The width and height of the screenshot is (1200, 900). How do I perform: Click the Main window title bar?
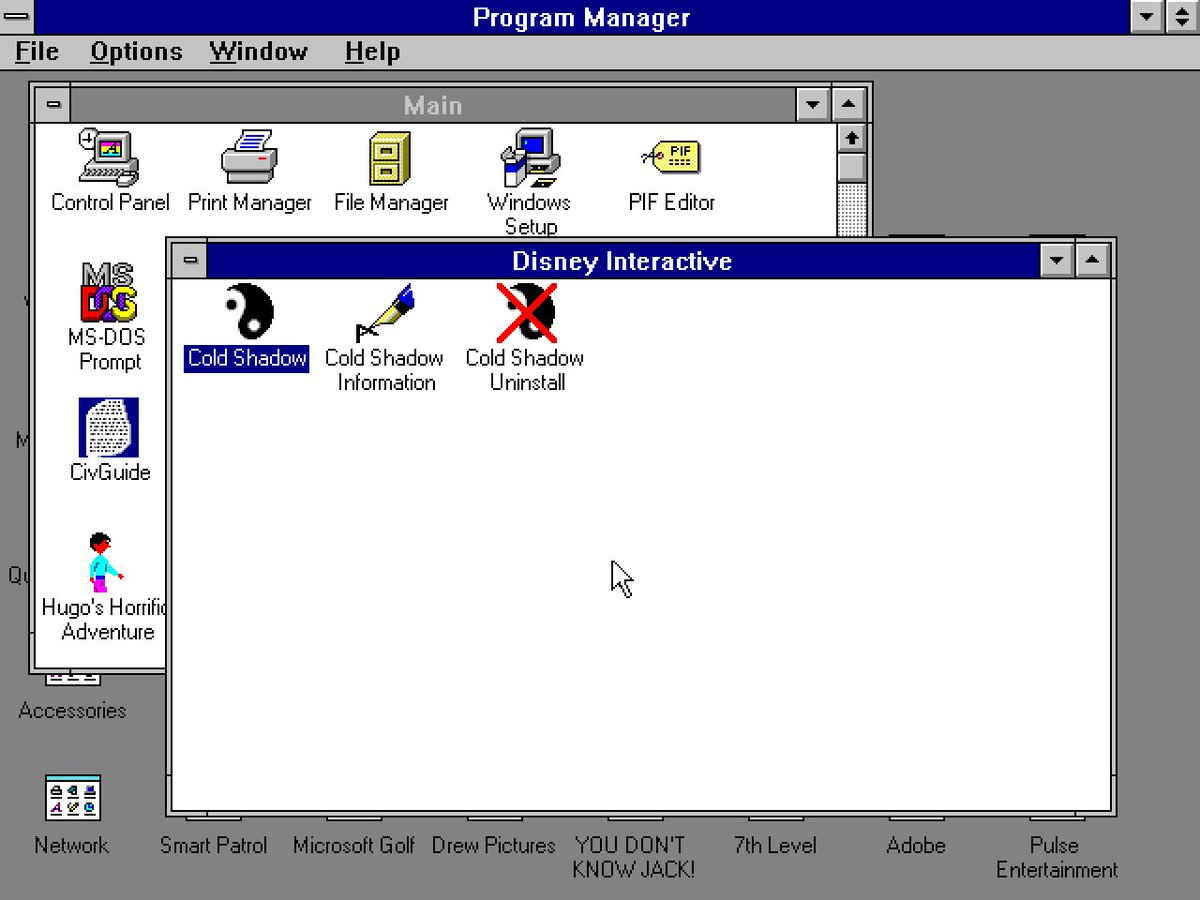[x=433, y=105]
